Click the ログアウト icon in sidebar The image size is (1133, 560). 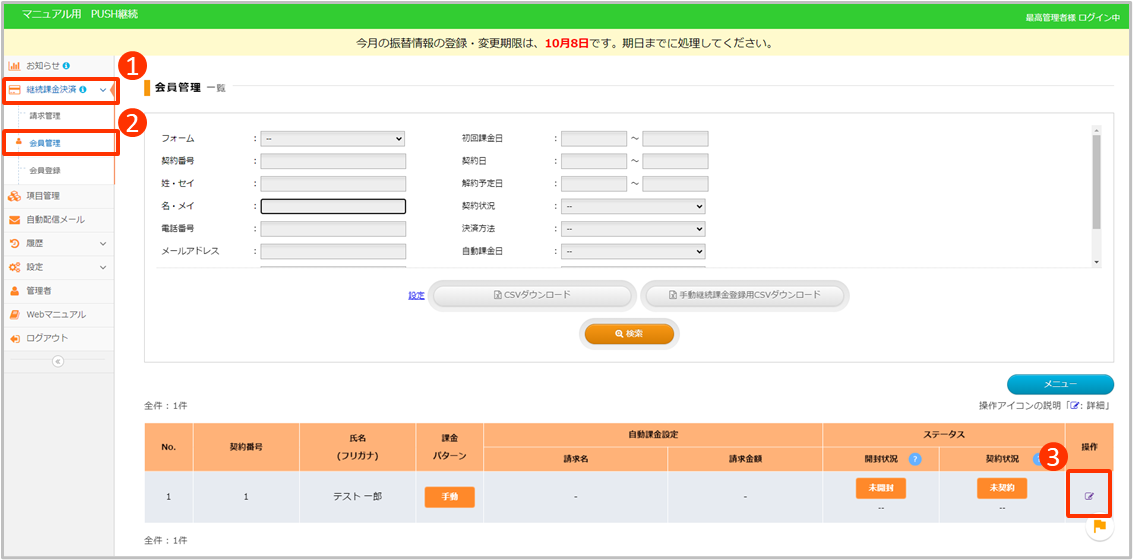pos(14,338)
